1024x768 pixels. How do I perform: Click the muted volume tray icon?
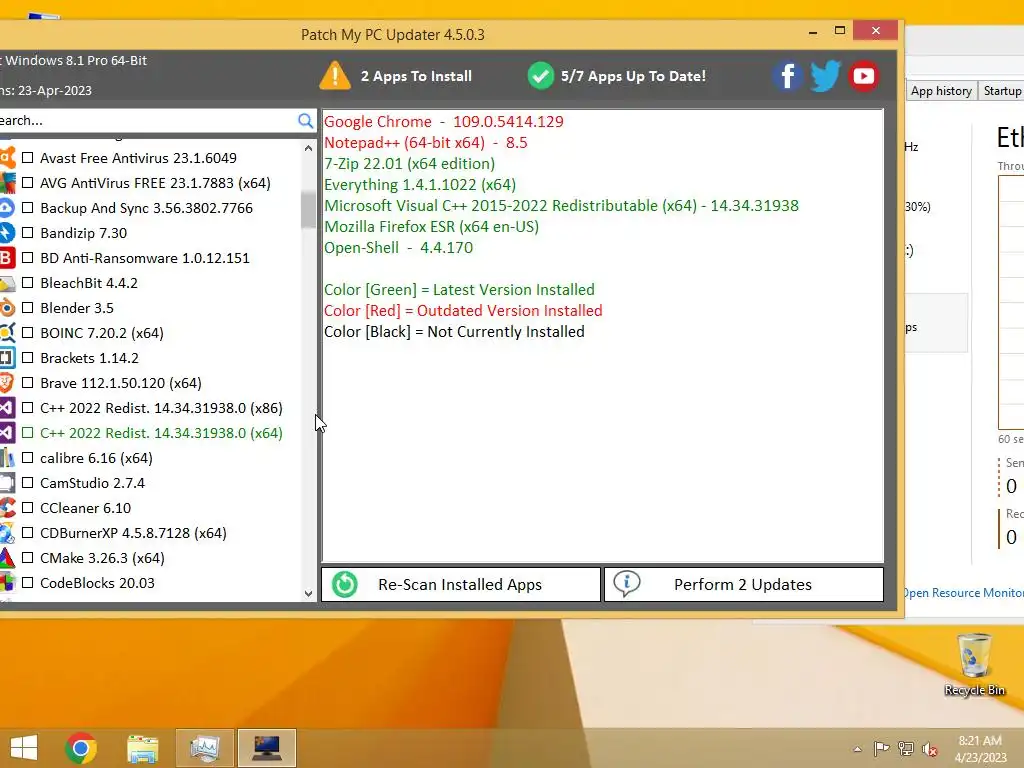coord(929,749)
